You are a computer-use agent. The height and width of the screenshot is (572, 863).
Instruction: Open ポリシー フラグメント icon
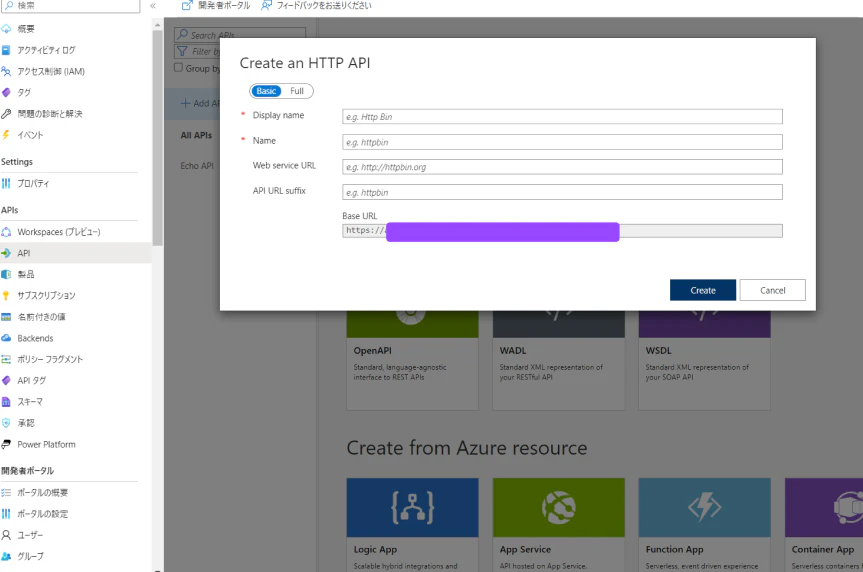6,359
